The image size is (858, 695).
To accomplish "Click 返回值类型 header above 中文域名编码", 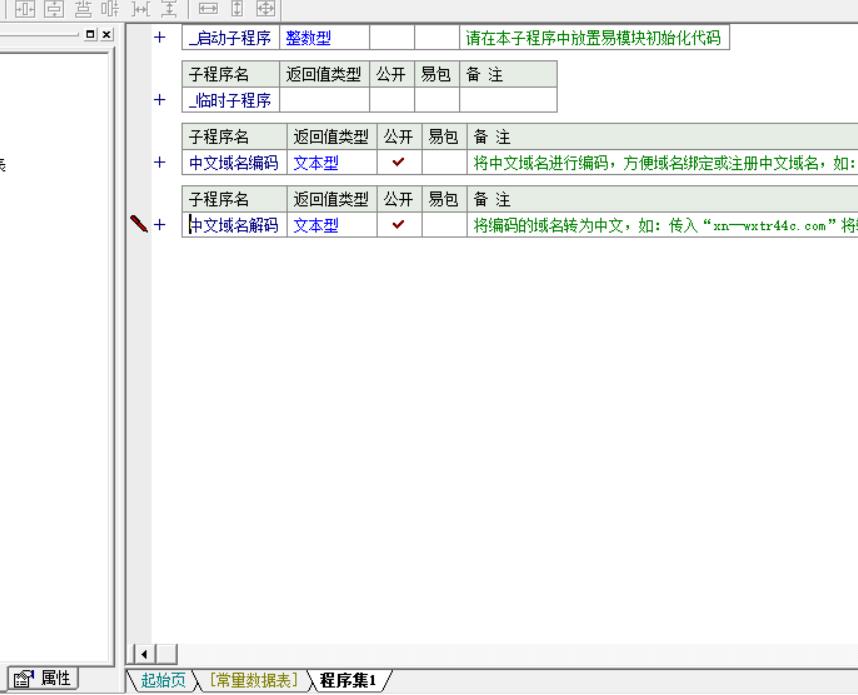I will point(332,137).
